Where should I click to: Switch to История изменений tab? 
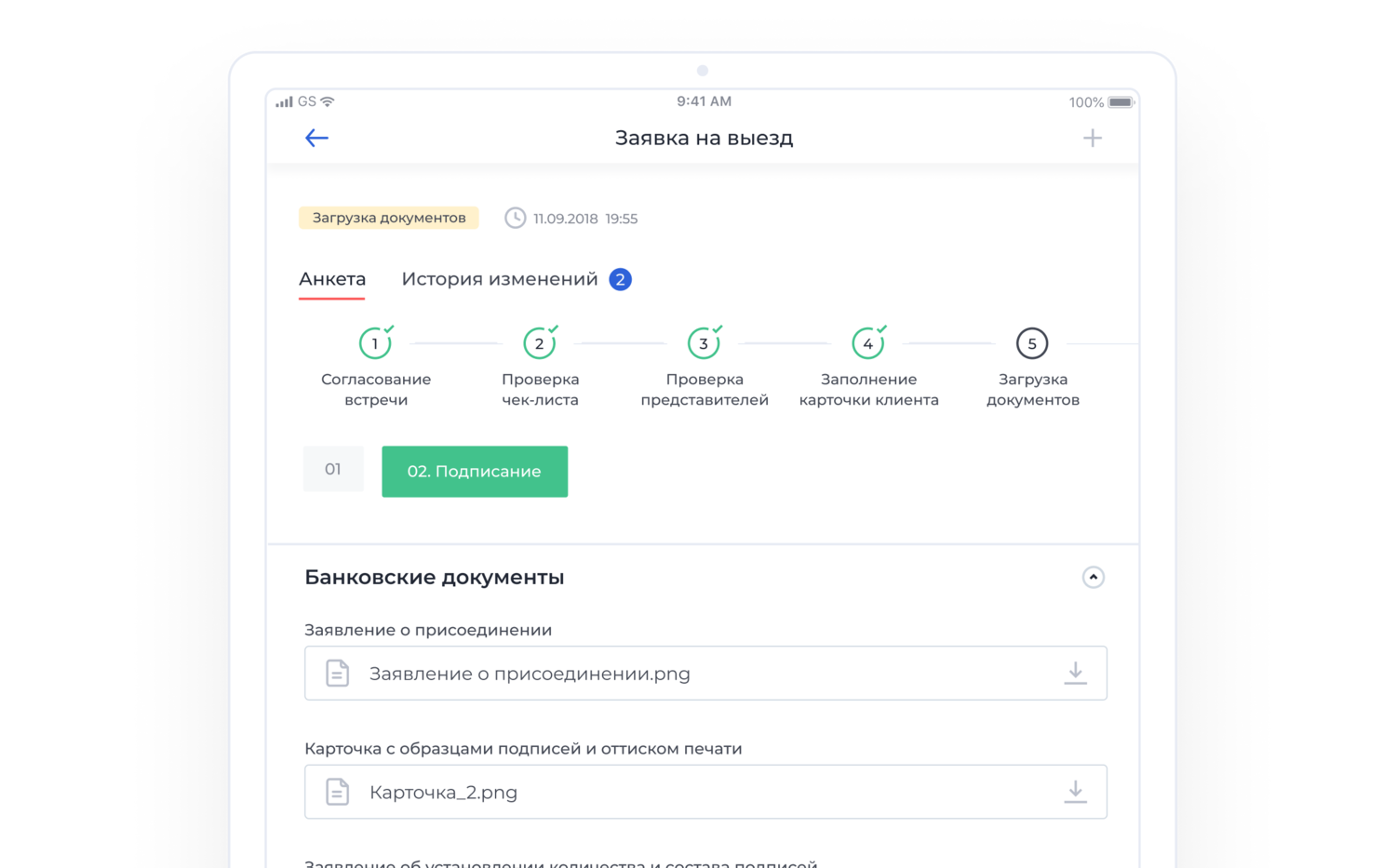(500, 279)
